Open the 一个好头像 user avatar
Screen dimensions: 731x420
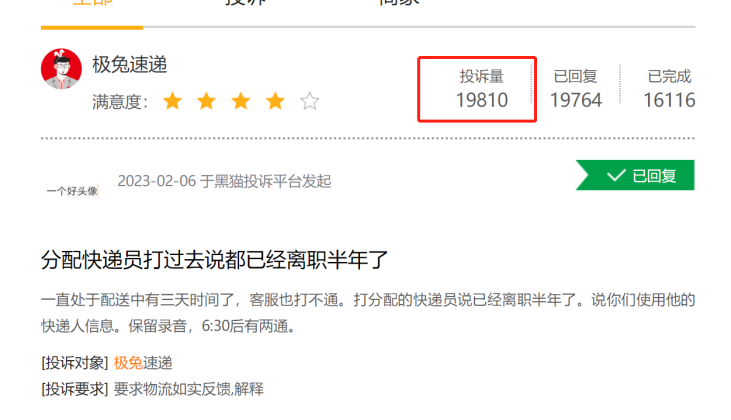(72, 191)
